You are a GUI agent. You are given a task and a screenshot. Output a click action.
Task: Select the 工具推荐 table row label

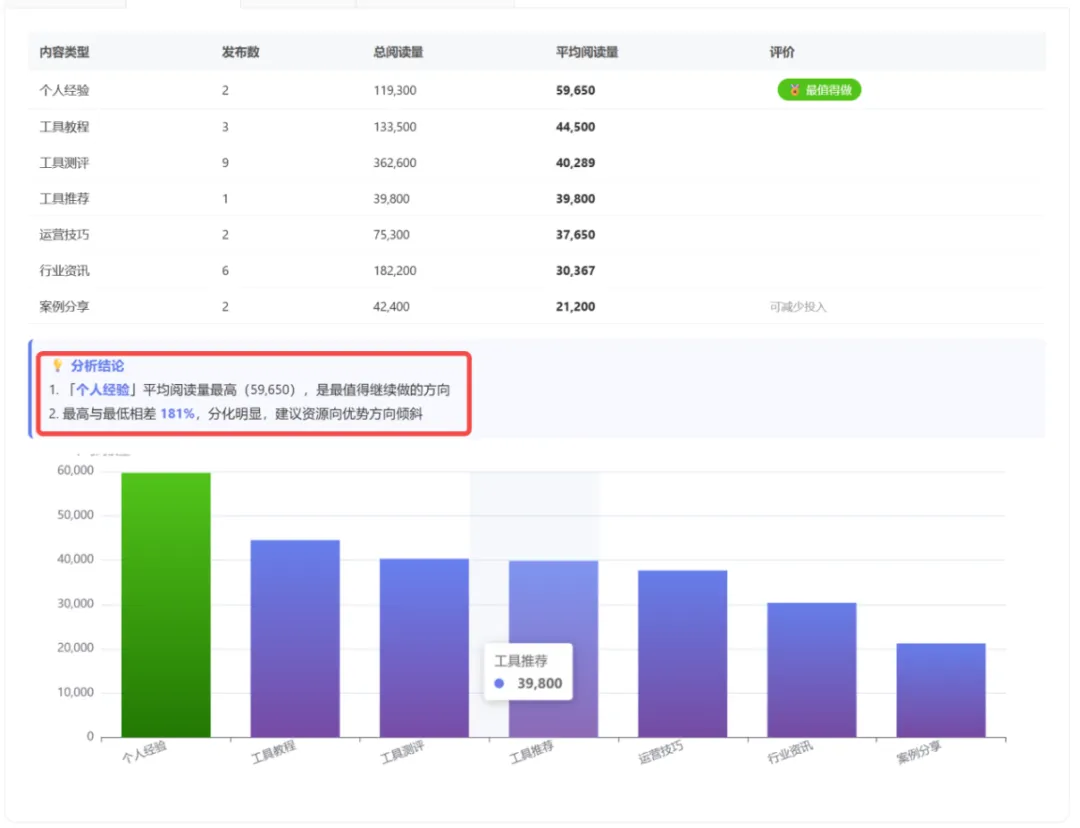64,198
